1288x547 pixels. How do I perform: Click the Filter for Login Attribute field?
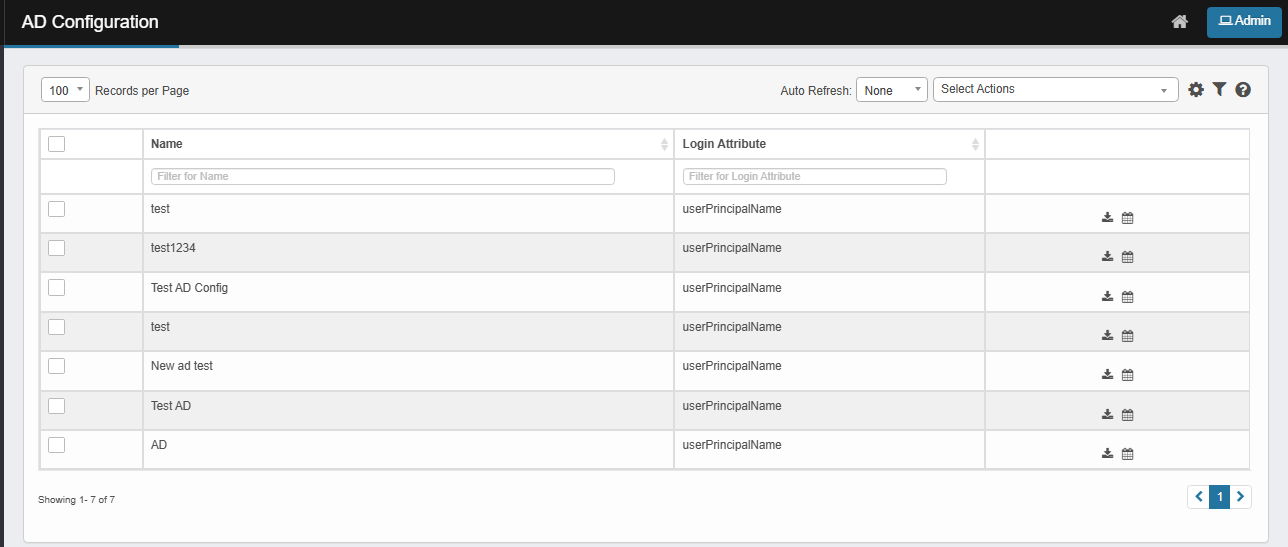pos(814,177)
